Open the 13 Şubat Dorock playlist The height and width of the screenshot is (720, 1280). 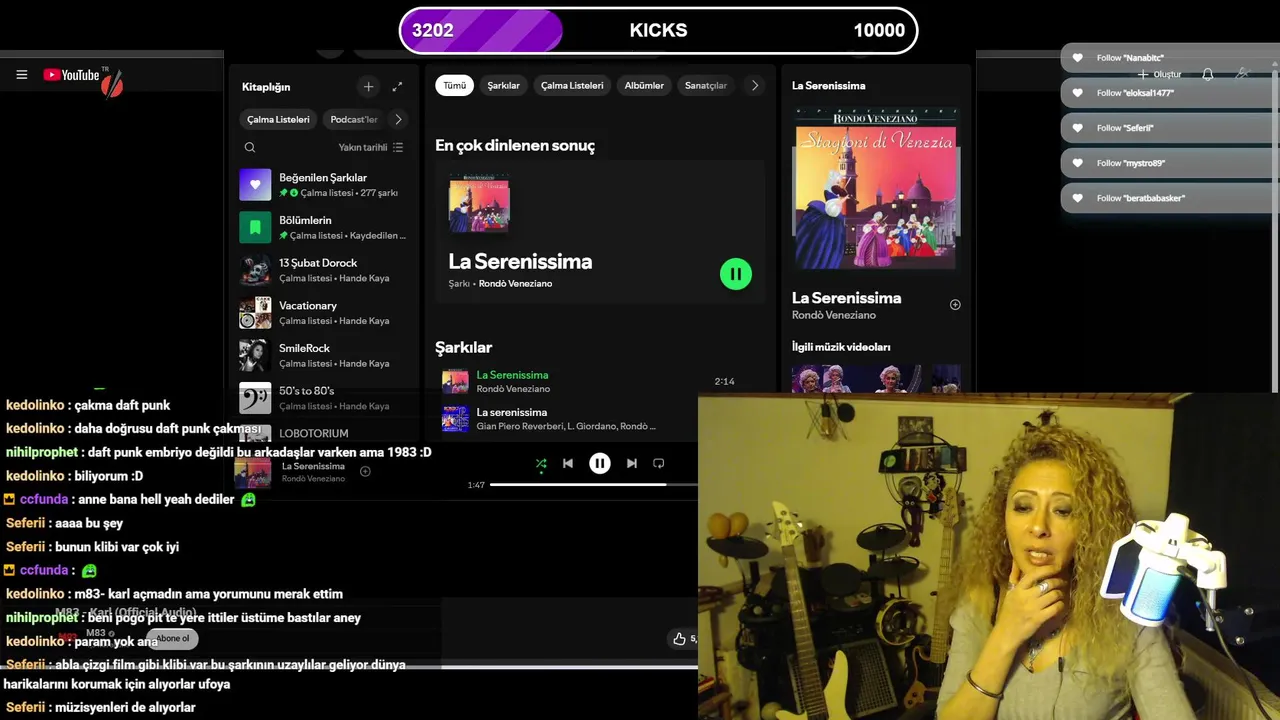point(323,270)
